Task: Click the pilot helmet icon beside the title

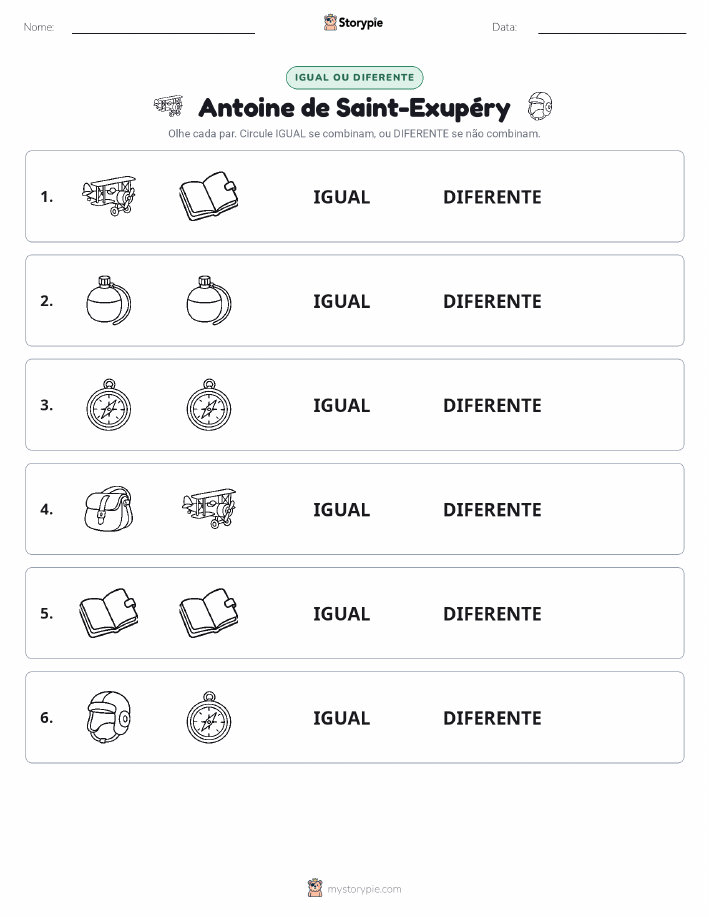Action: point(540,106)
